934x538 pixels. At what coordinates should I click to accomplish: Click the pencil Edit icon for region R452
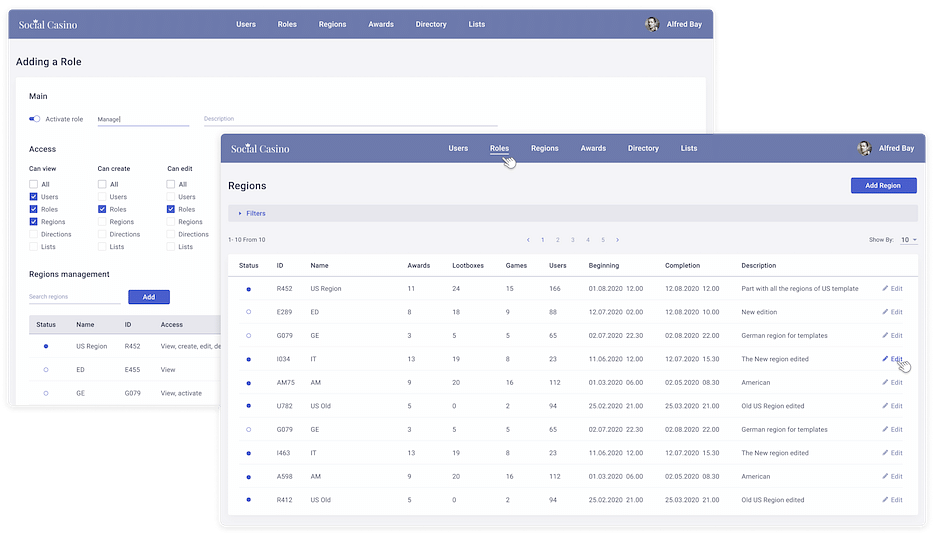coord(886,288)
